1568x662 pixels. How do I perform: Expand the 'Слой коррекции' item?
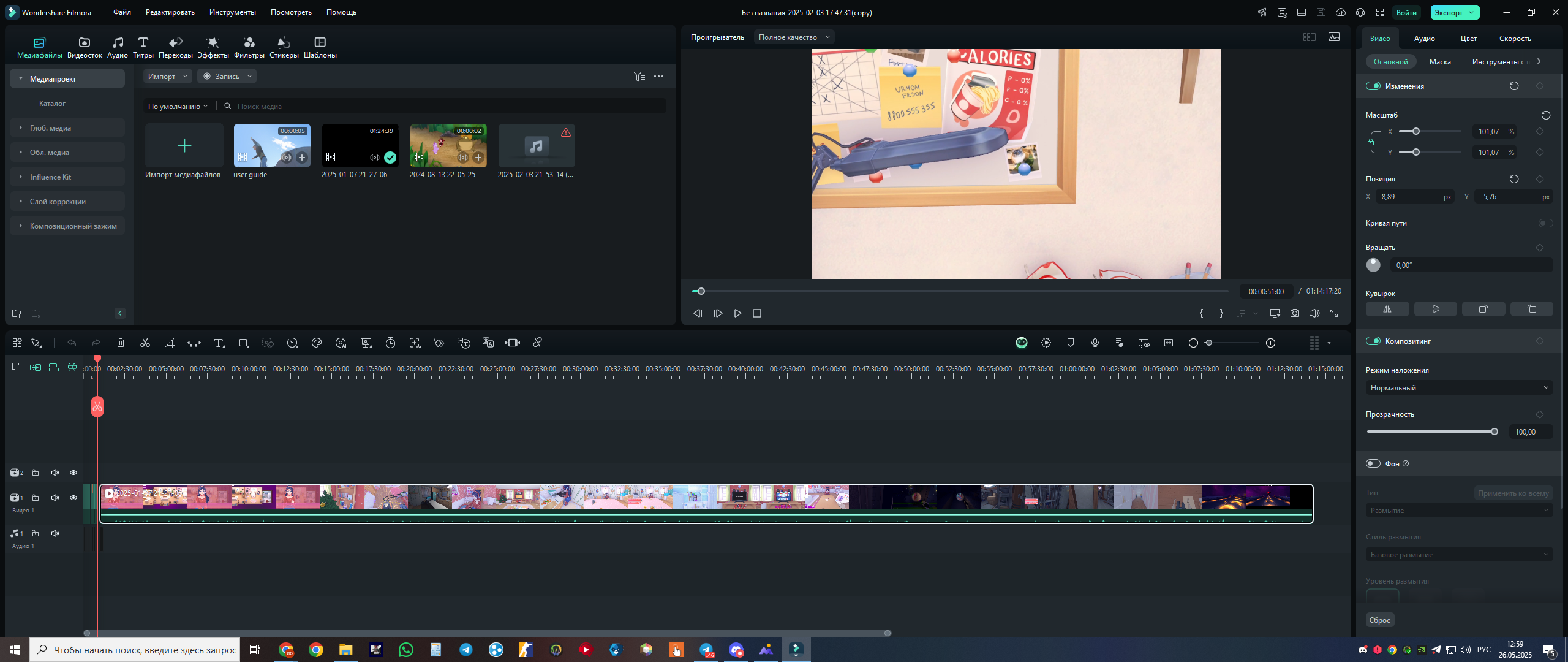pos(21,201)
